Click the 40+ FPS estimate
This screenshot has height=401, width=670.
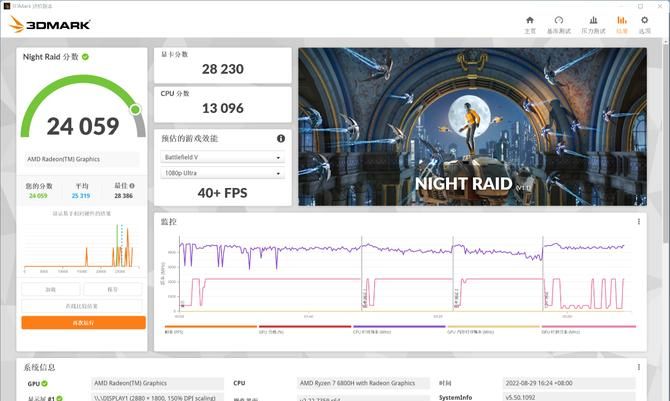tap(222, 193)
